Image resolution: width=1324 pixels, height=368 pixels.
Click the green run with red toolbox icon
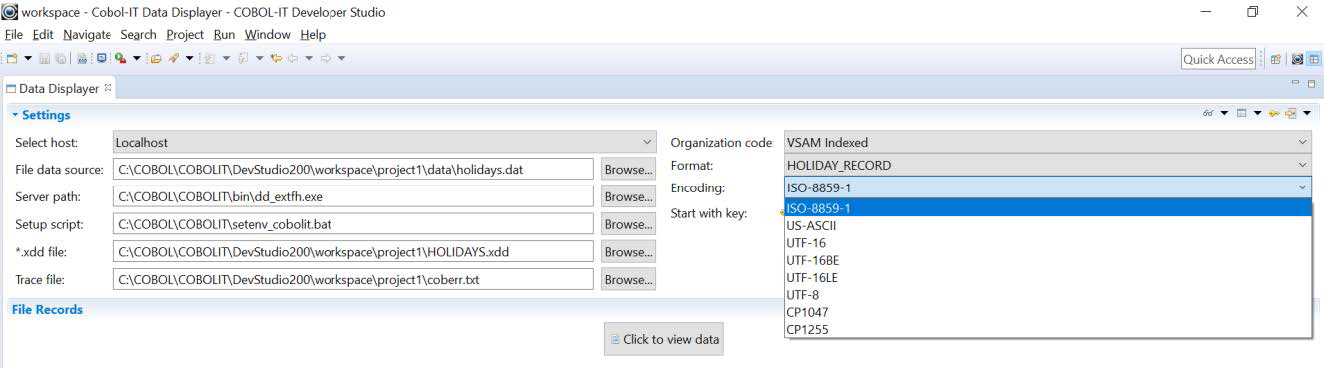pos(120,58)
